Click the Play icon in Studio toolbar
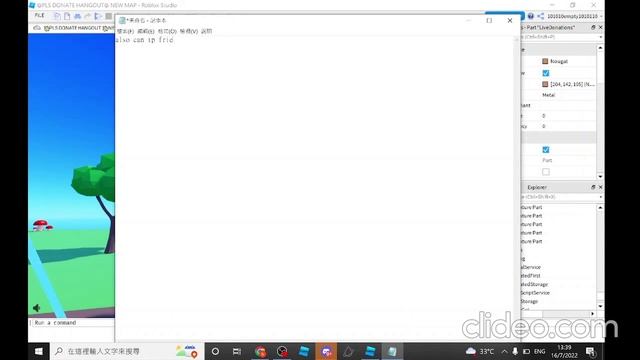Image resolution: width=640 pixels, height=360 pixels. click(x=98, y=16)
